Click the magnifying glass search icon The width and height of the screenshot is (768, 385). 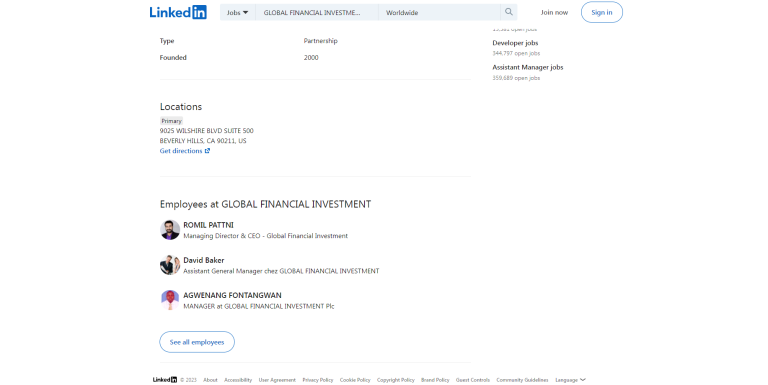[509, 12]
